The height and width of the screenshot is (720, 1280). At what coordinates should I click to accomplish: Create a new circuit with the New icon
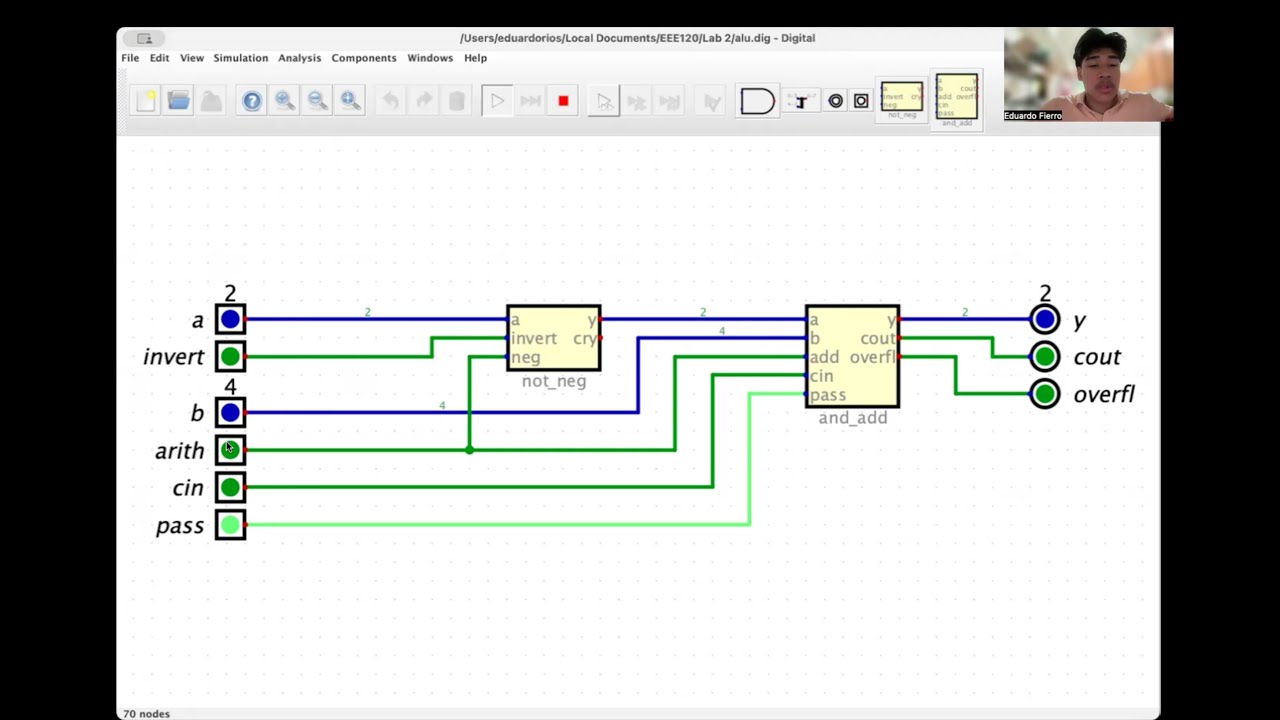pyautogui.click(x=146, y=101)
